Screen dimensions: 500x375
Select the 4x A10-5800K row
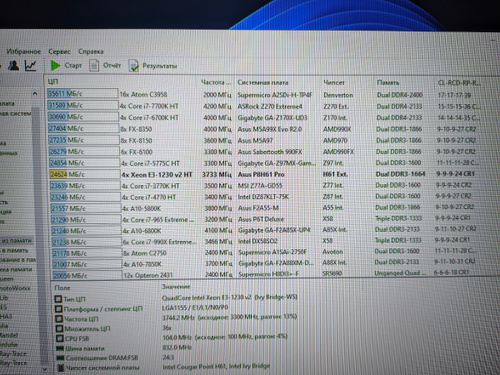pos(263,208)
